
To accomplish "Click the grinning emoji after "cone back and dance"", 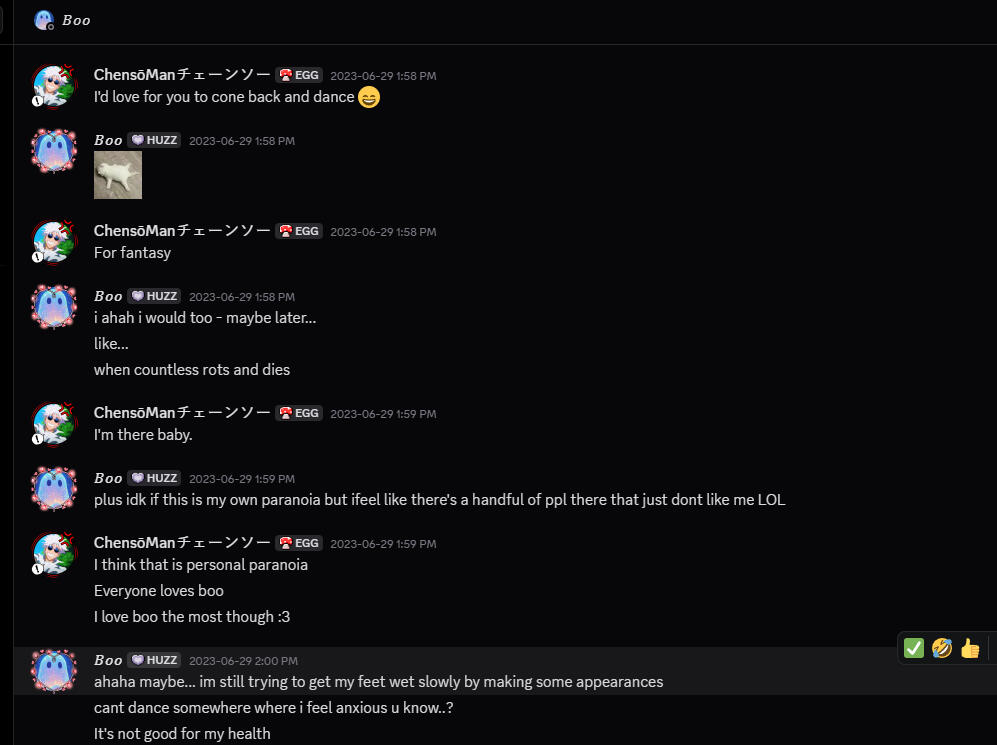I will pyautogui.click(x=369, y=98).
